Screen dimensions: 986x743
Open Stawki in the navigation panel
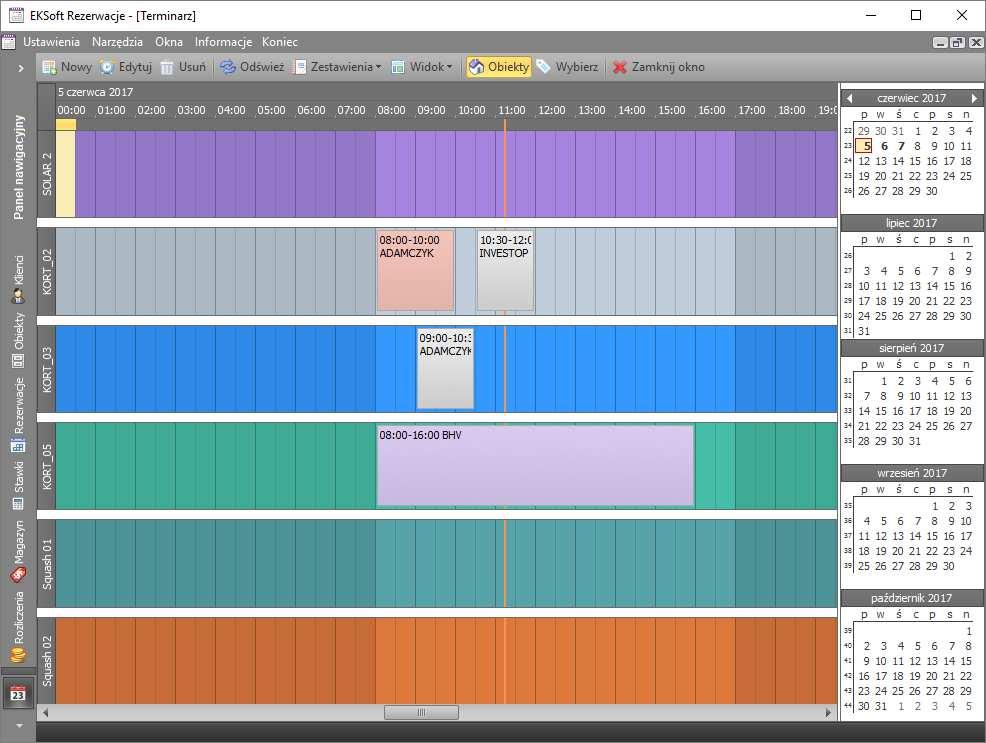(18, 485)
